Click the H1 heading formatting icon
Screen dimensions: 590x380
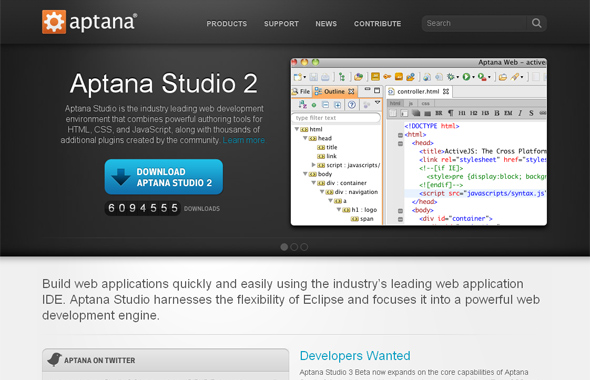pos(462,113)
